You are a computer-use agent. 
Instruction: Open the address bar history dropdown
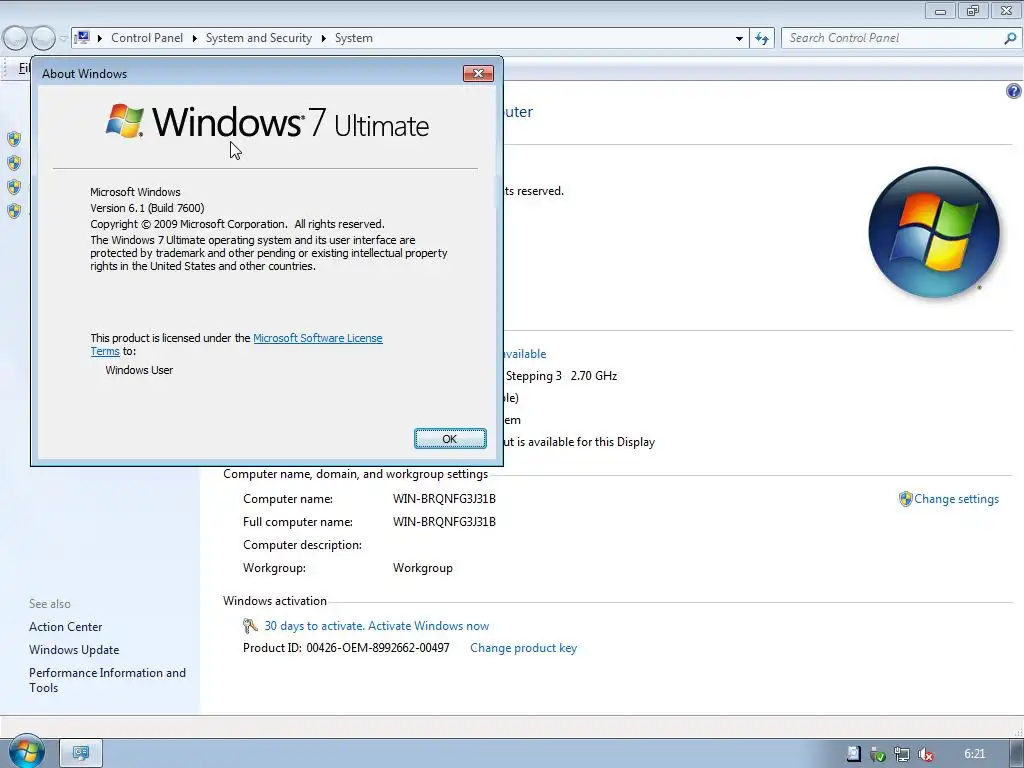click(x=739, y=39)
